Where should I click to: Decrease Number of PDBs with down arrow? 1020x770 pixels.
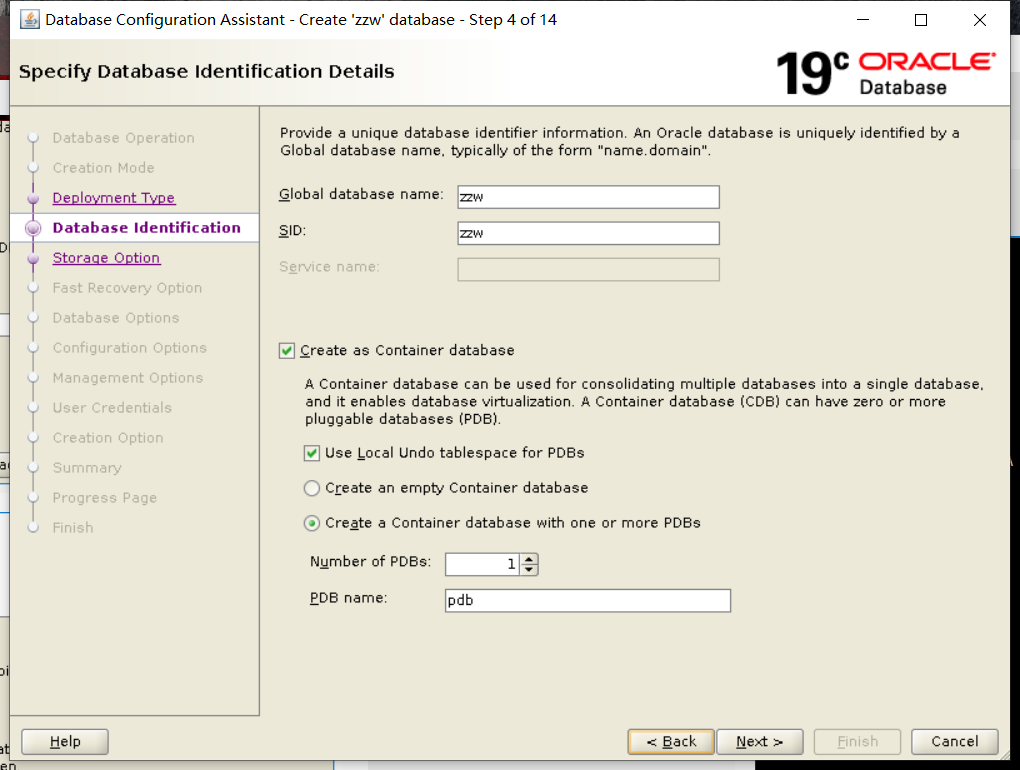click(530, 570)
